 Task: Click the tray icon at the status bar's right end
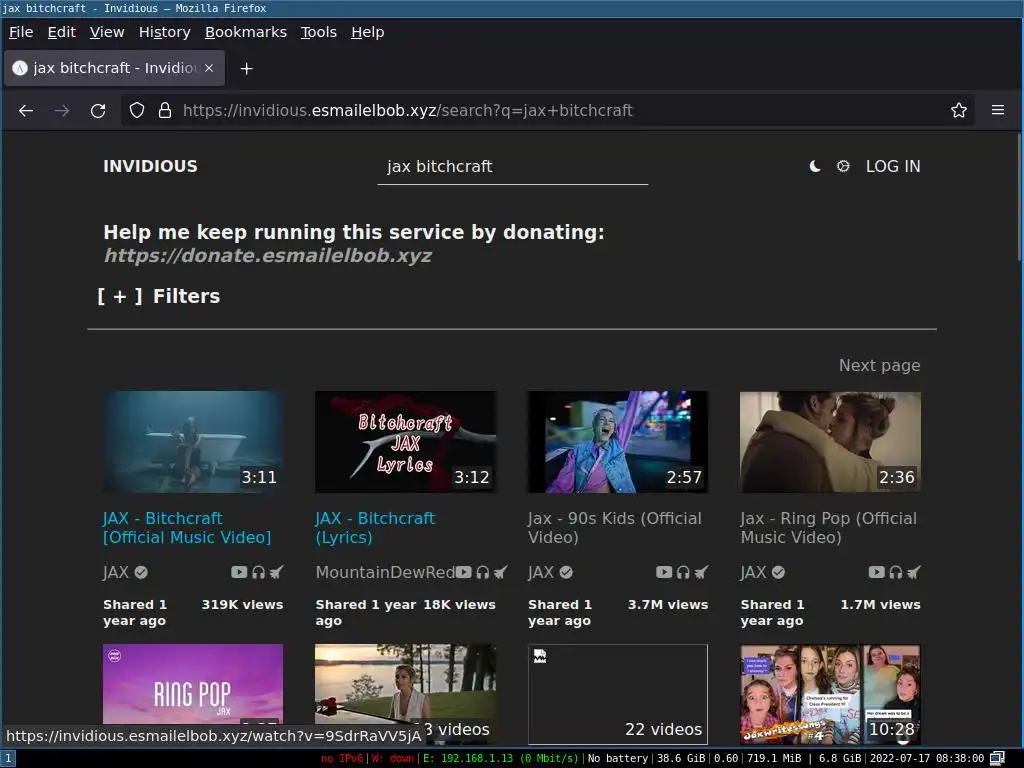[x=997, y=758]
